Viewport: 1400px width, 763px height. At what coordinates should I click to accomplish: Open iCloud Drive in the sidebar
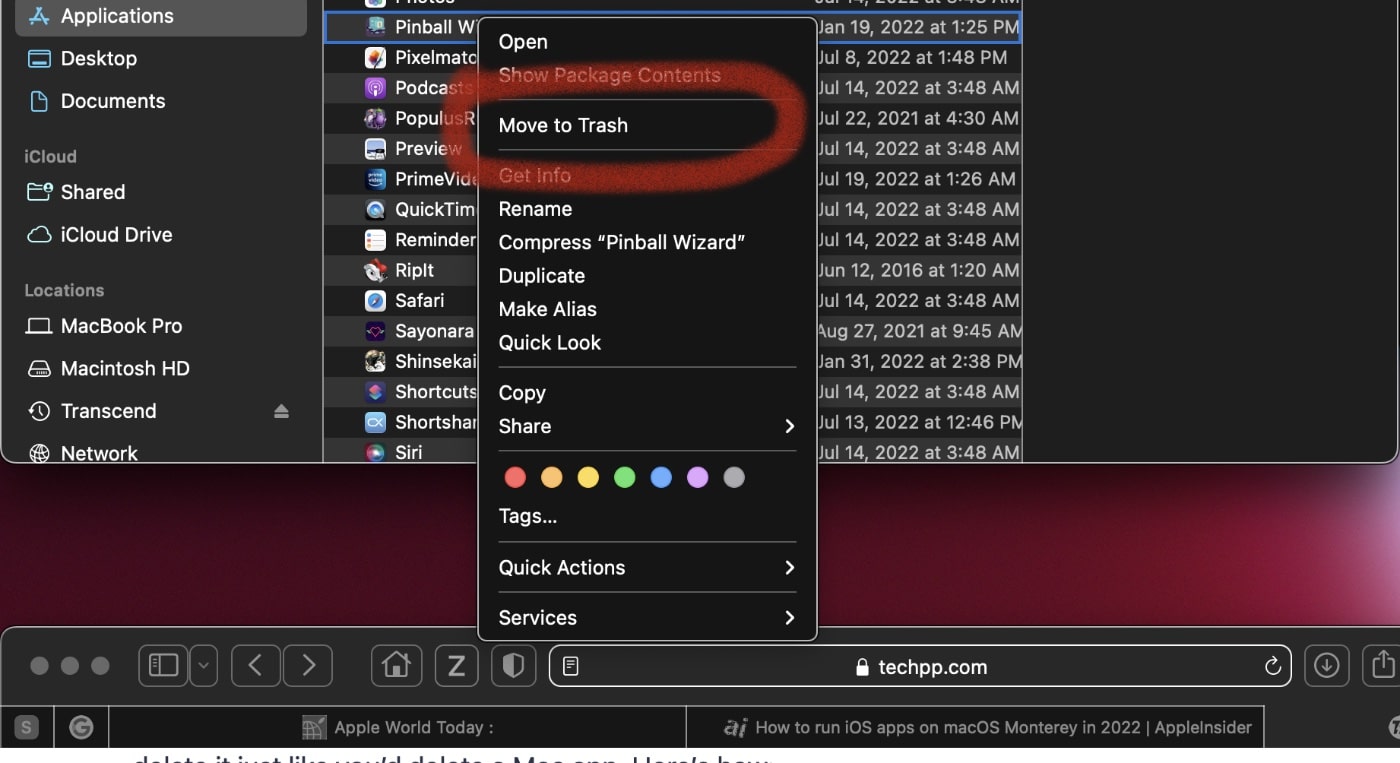tap(116, 235)
